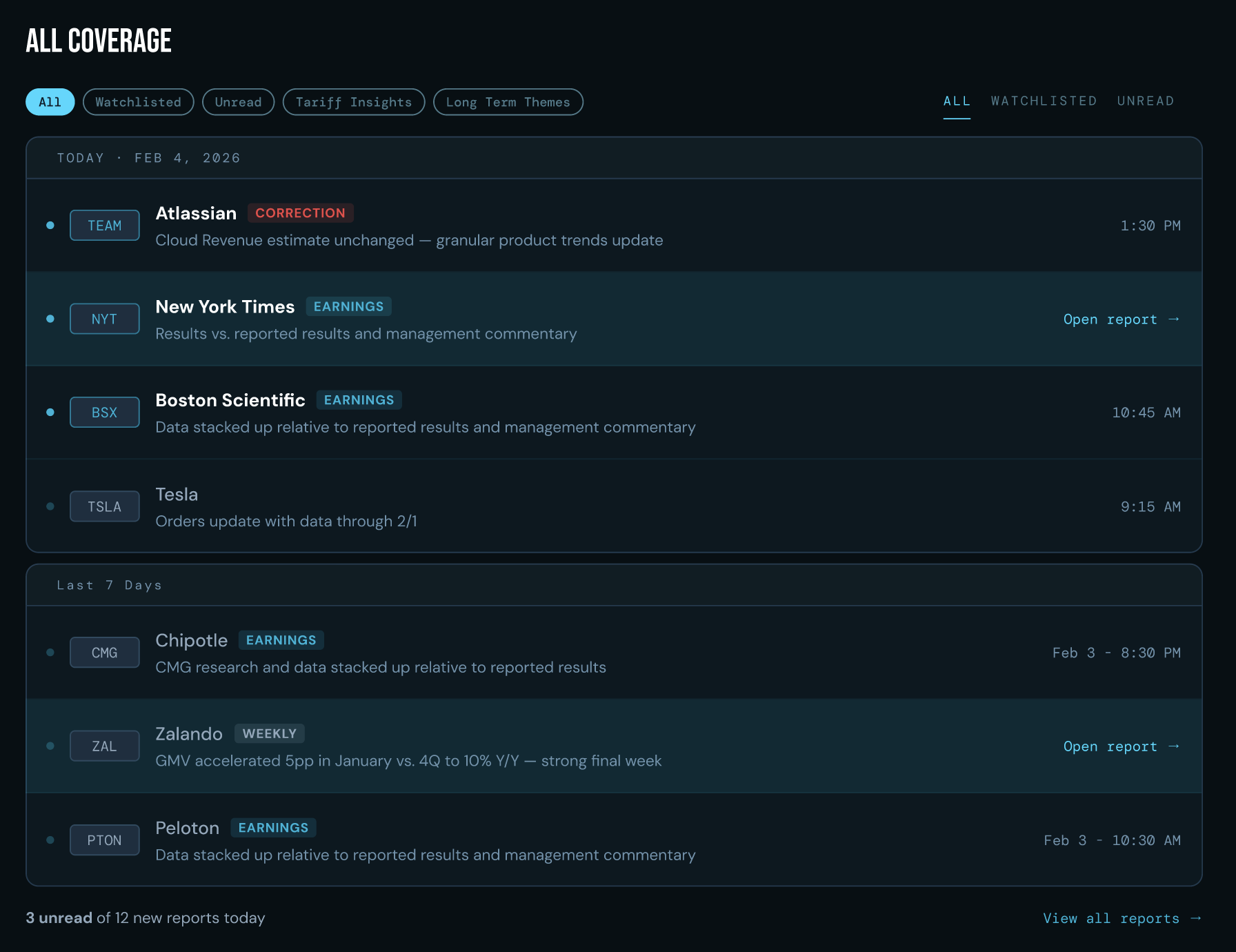Click the WEEKLY tag on Zalando
This screenshot has height=952, width=1236.
point(269,734)
